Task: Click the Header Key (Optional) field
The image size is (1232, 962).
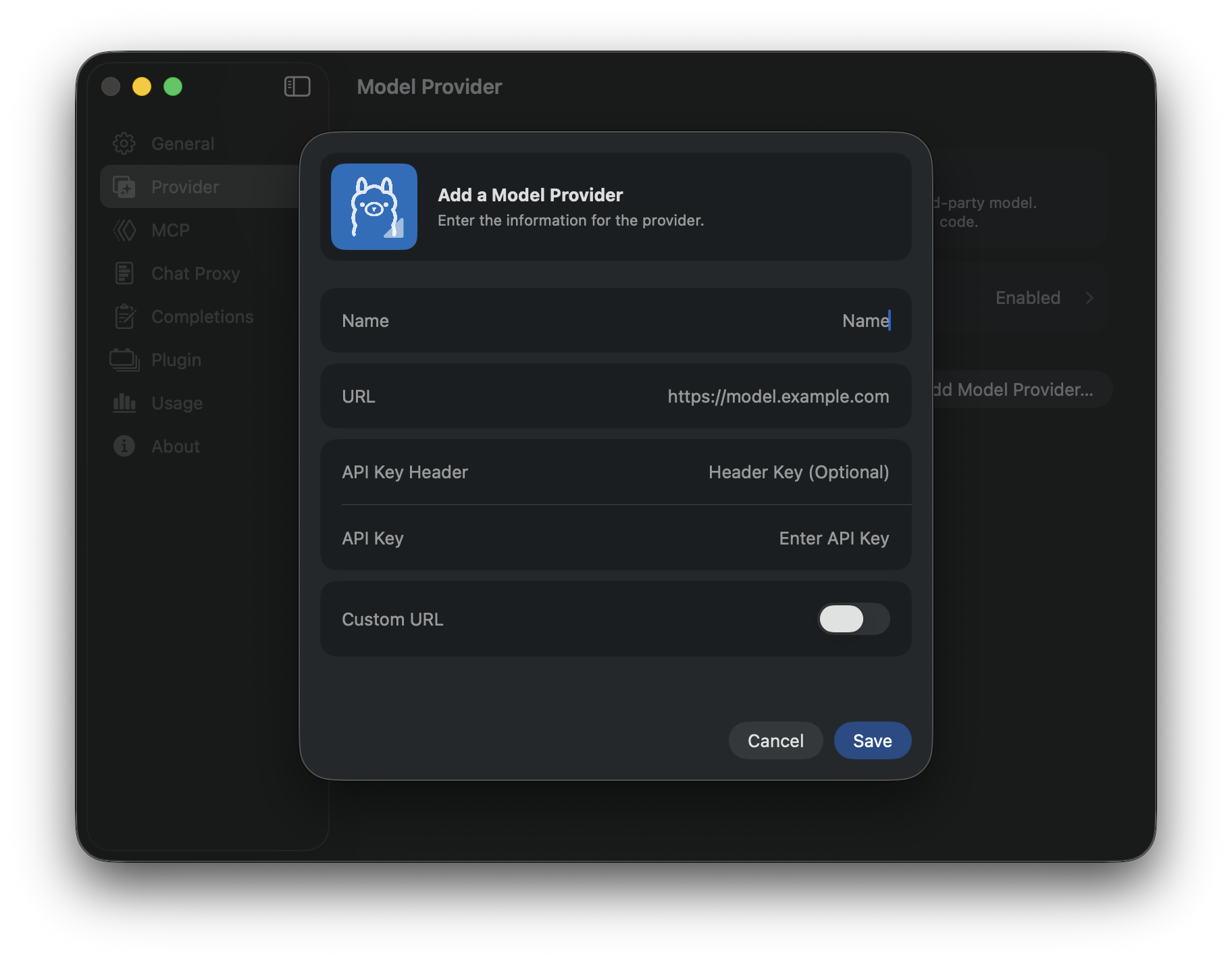Action: coord(616,472)
